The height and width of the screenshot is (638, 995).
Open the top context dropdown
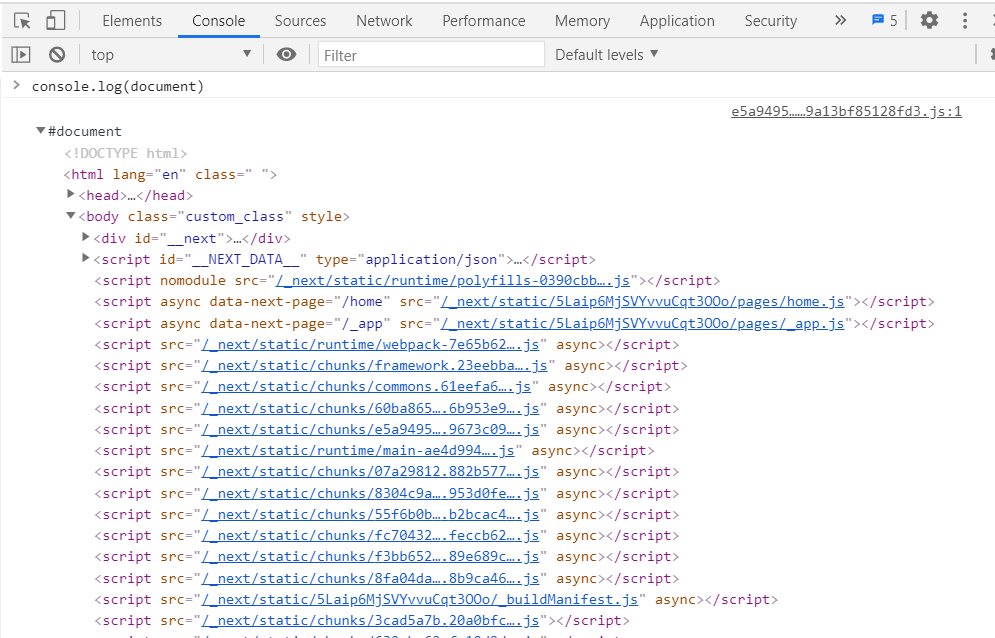pos(171,55)
